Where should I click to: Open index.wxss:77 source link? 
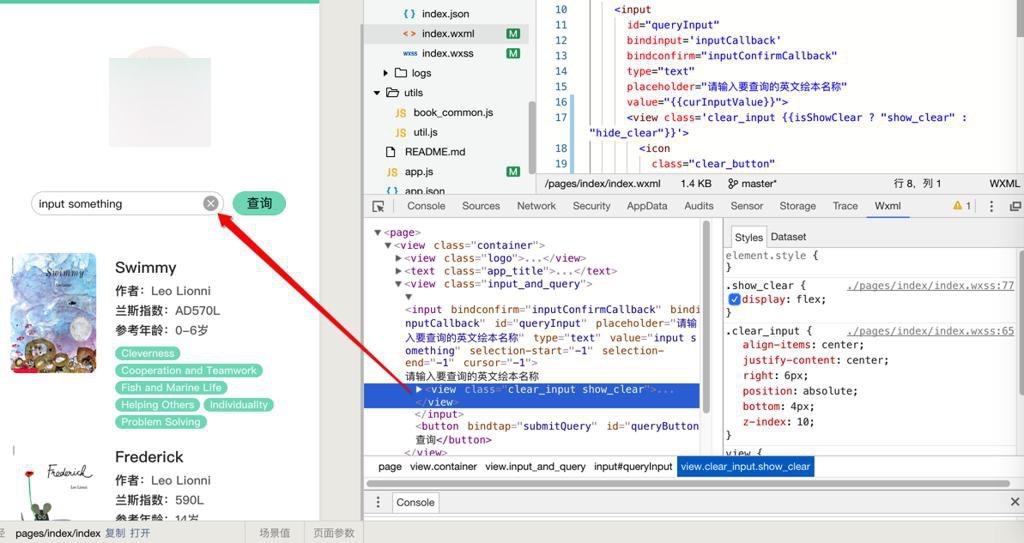point(930,286)
